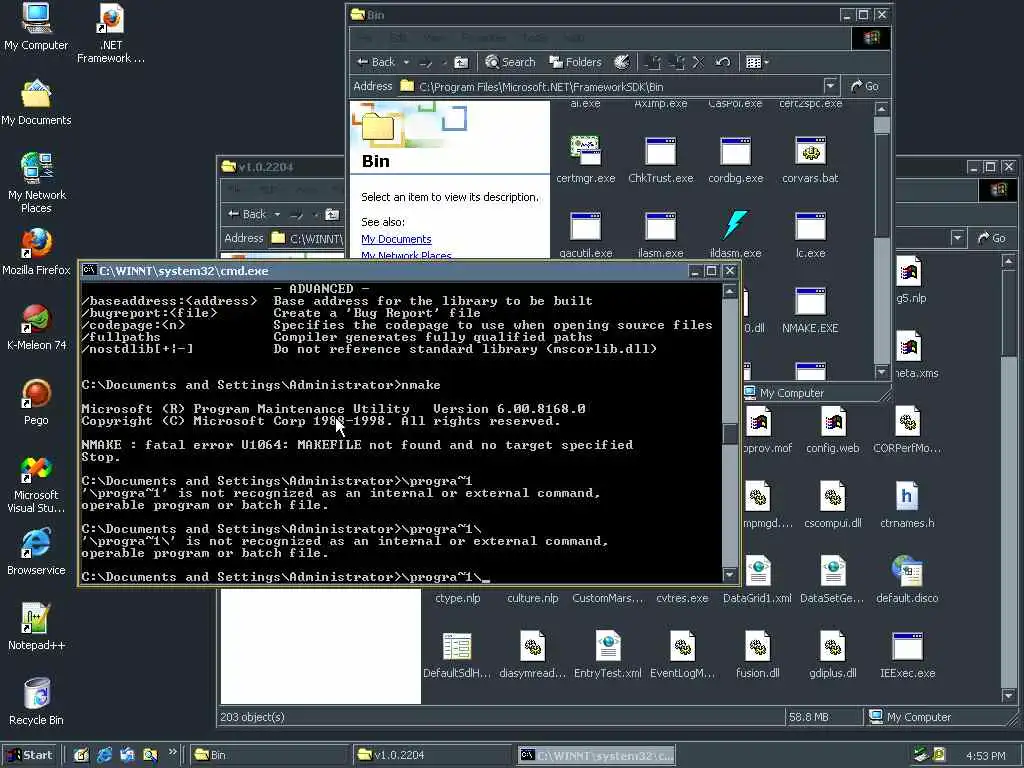The width and height of the screenshot is (1024, 768).
Task: Click the Copy To icon in the Bin toolbar
Action: pyautogui.click(x=678, y=62)
